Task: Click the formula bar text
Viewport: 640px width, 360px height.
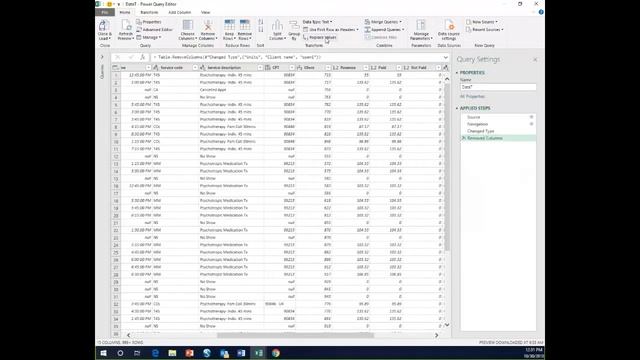Action: (x=238, y=58)
